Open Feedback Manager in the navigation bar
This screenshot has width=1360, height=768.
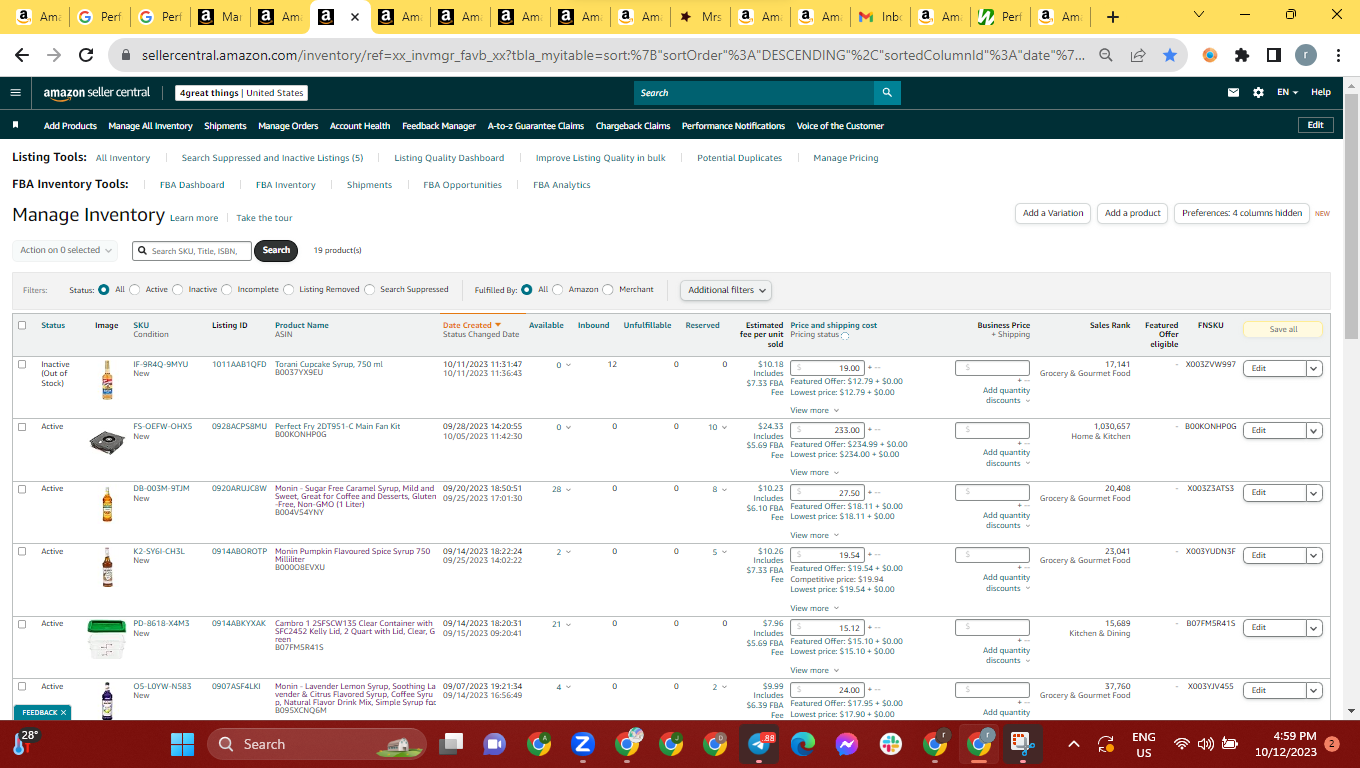tap(439, 126)
